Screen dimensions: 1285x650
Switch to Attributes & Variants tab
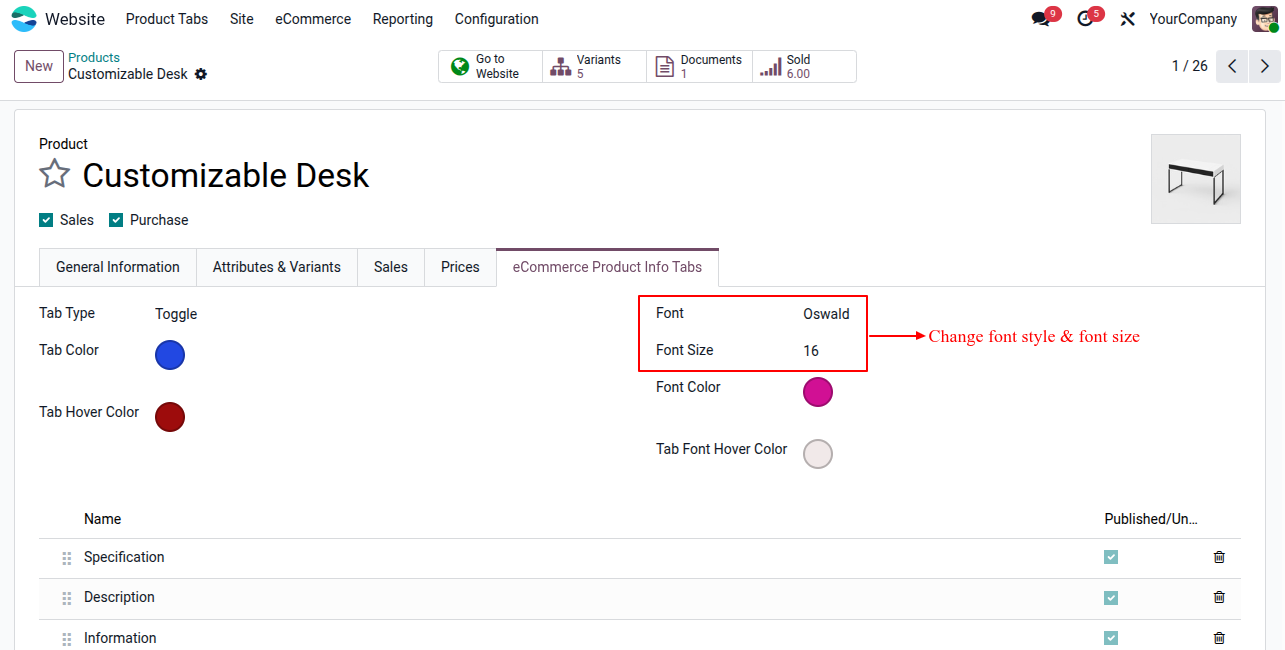pyautogui.click(x=277, y=267)
